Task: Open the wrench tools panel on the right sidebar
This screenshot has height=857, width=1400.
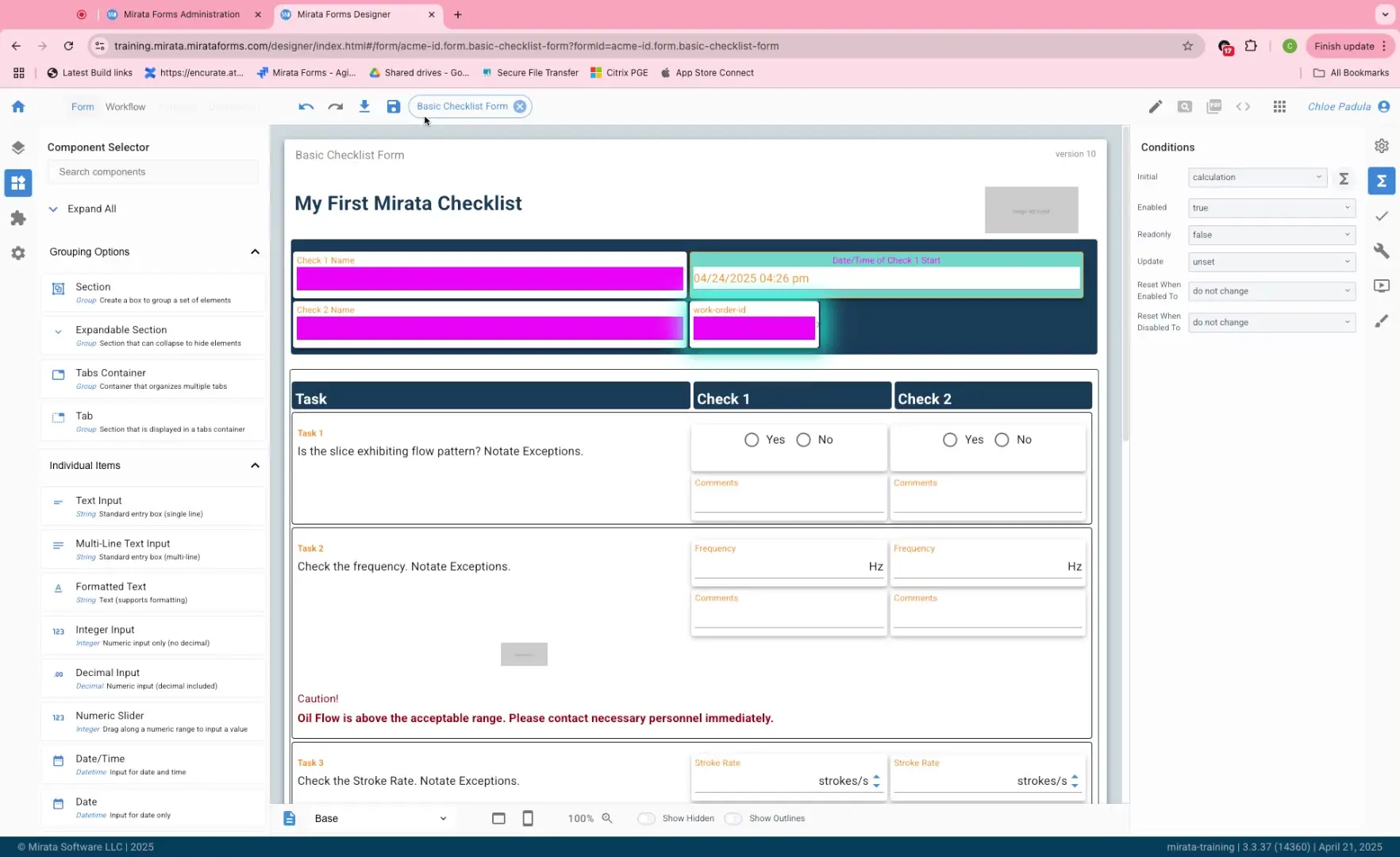Action: [1382, 251]
